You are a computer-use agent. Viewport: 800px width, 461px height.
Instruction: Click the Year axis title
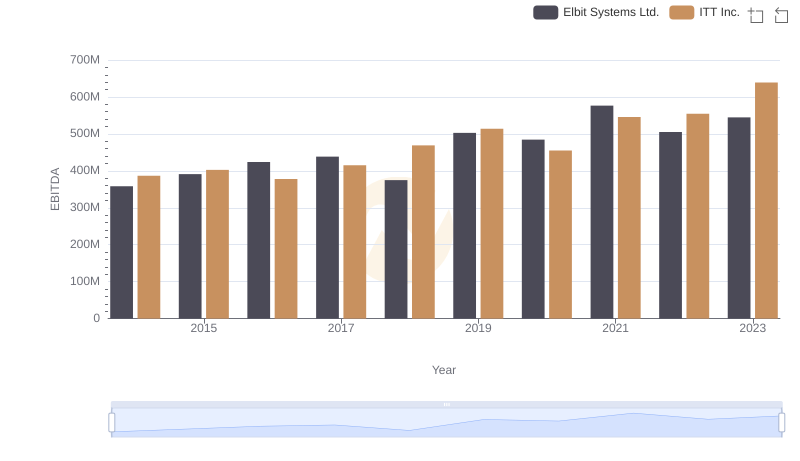pos(444,370)
